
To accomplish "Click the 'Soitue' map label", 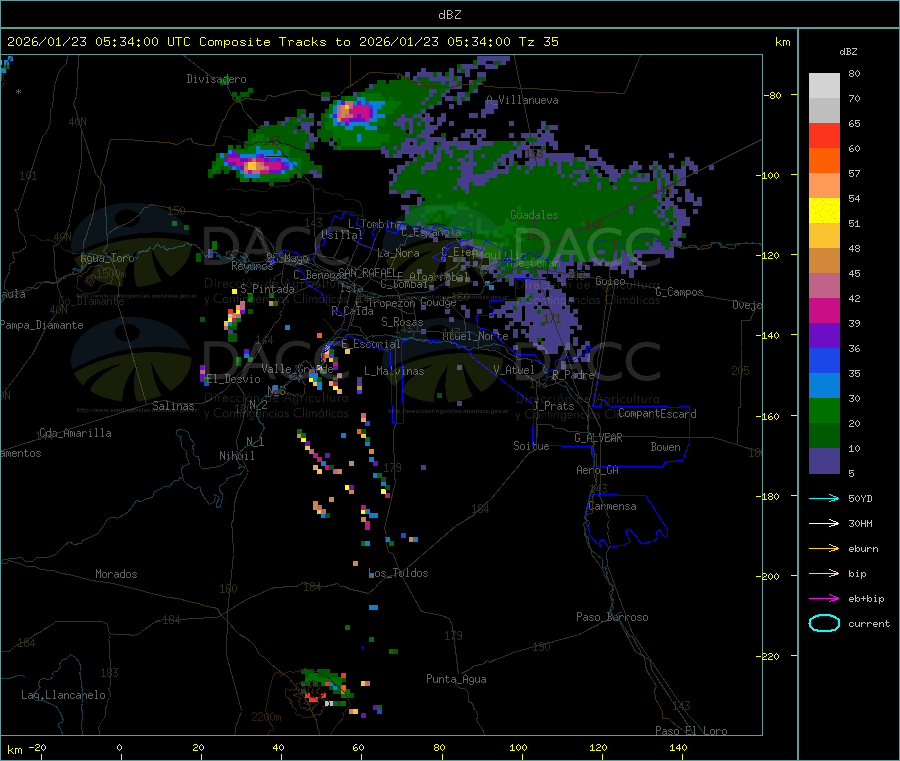I will pos(531,446).
